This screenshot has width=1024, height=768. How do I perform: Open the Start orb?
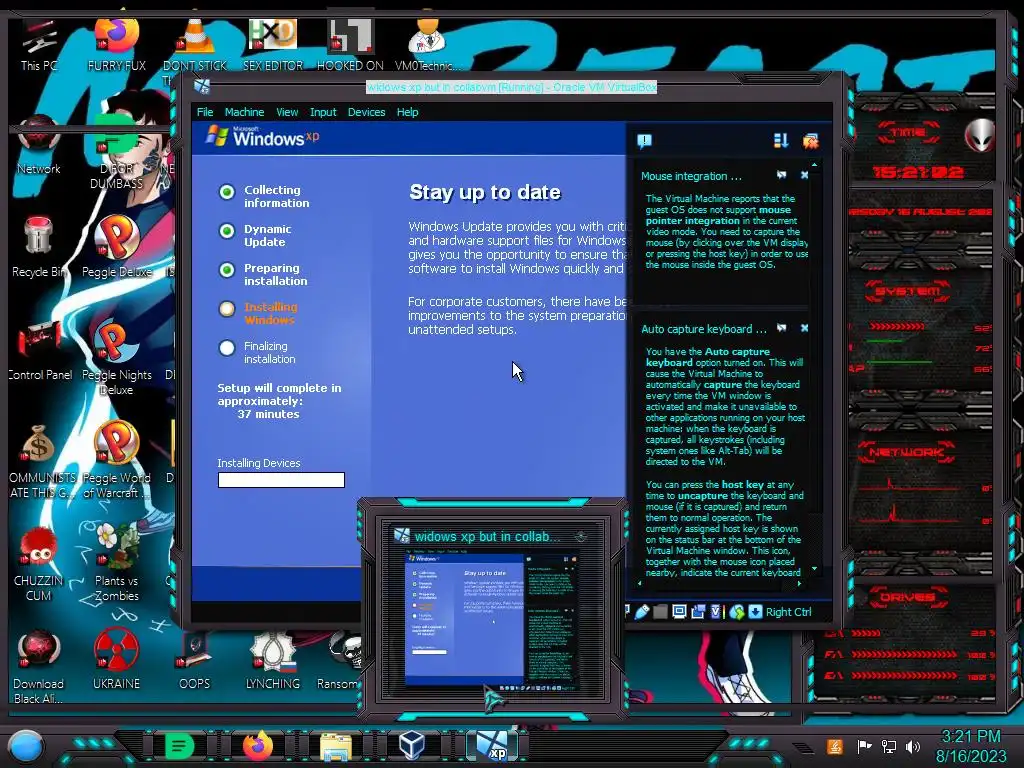coord(26,746)
